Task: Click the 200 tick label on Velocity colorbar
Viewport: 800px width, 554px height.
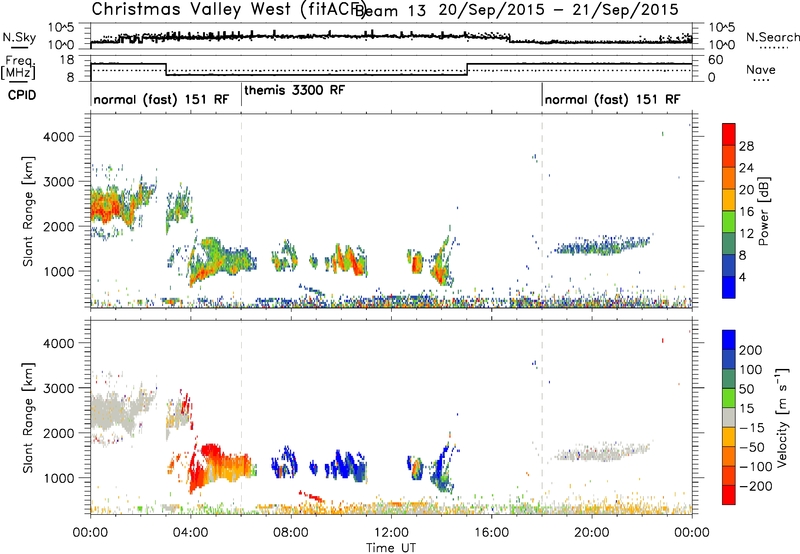Action: click(x=751, y=350)
